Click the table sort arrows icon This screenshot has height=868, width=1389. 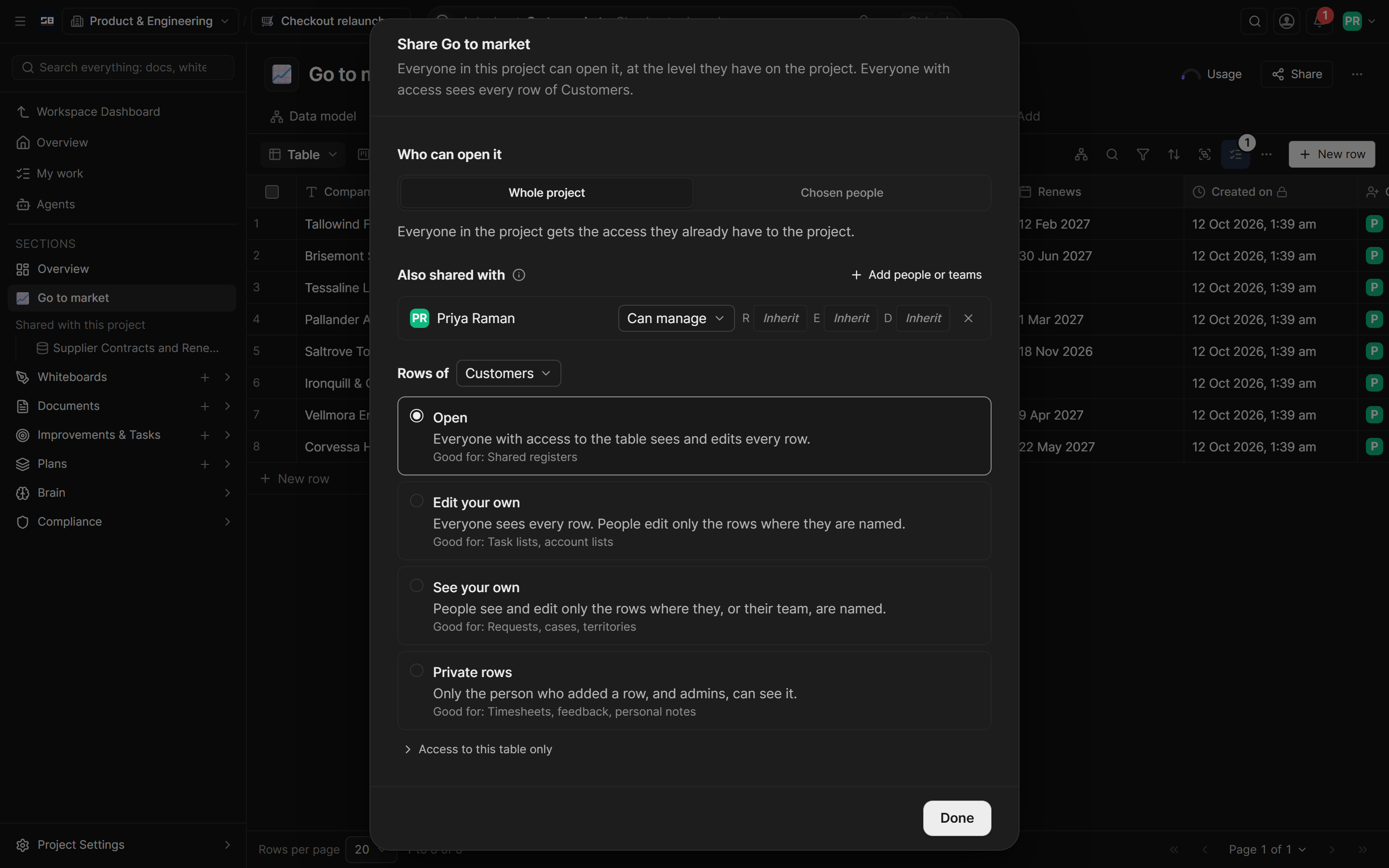click(1174, 154)
